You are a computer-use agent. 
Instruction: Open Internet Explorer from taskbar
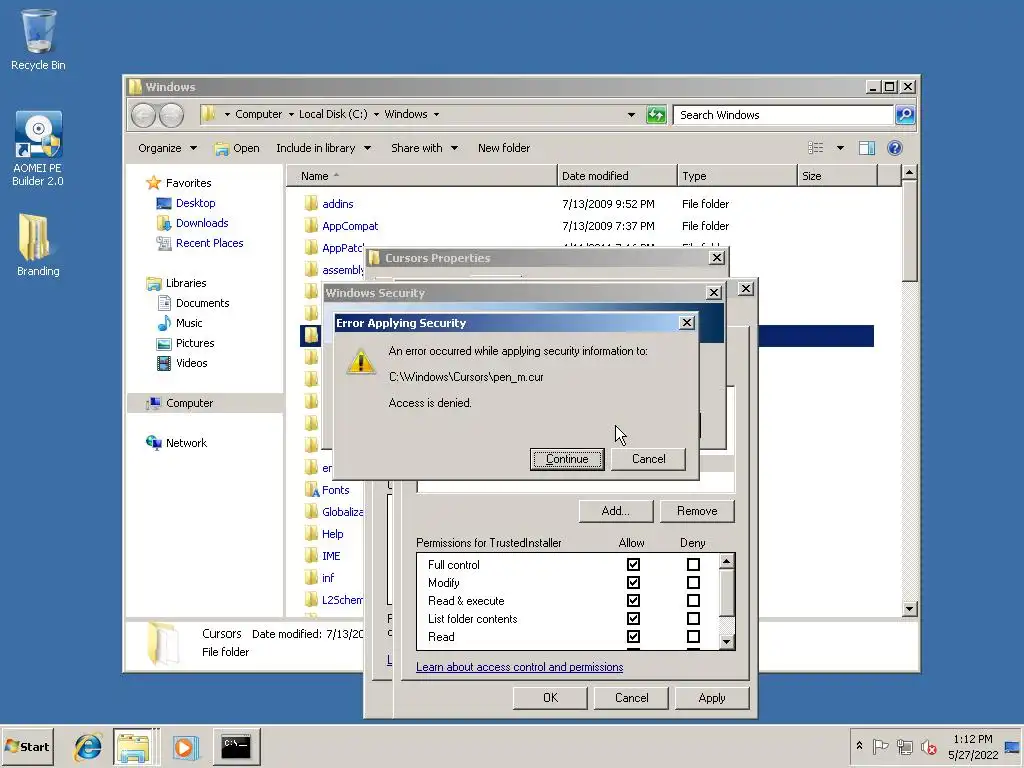pos(88,746)
